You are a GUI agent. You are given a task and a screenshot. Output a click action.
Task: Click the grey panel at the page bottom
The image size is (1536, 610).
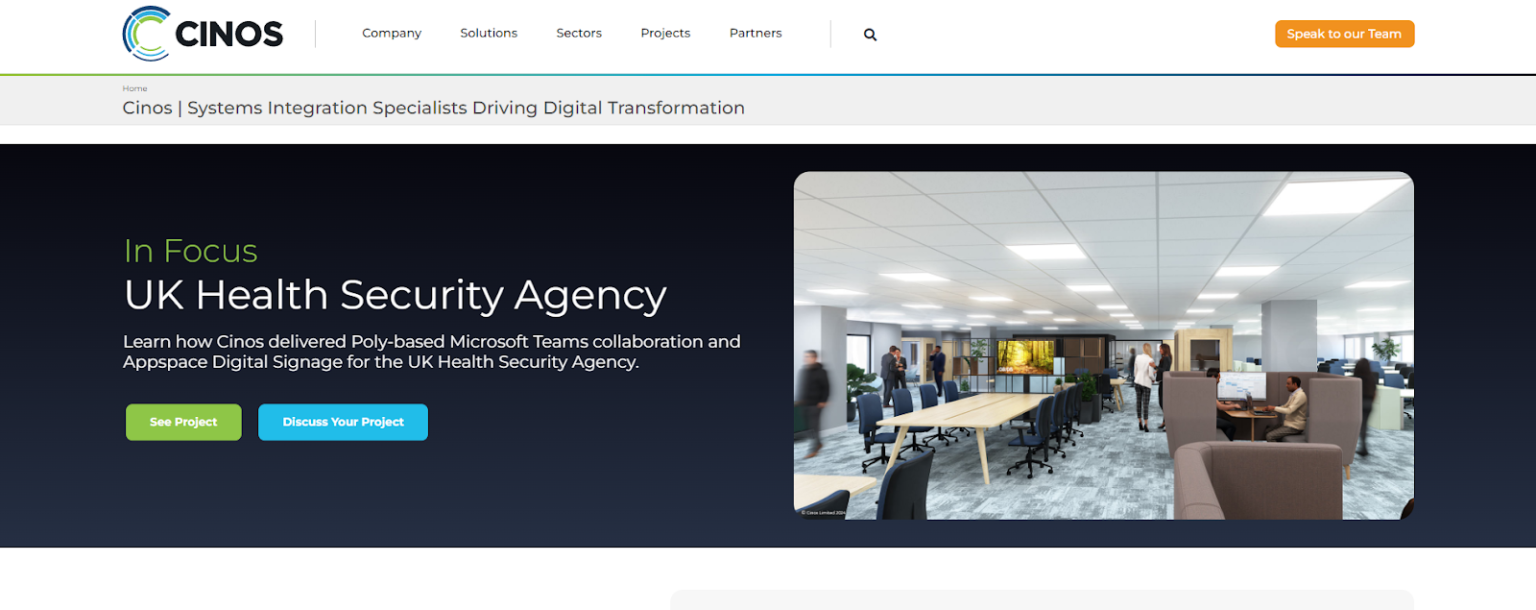[1041, 600]
